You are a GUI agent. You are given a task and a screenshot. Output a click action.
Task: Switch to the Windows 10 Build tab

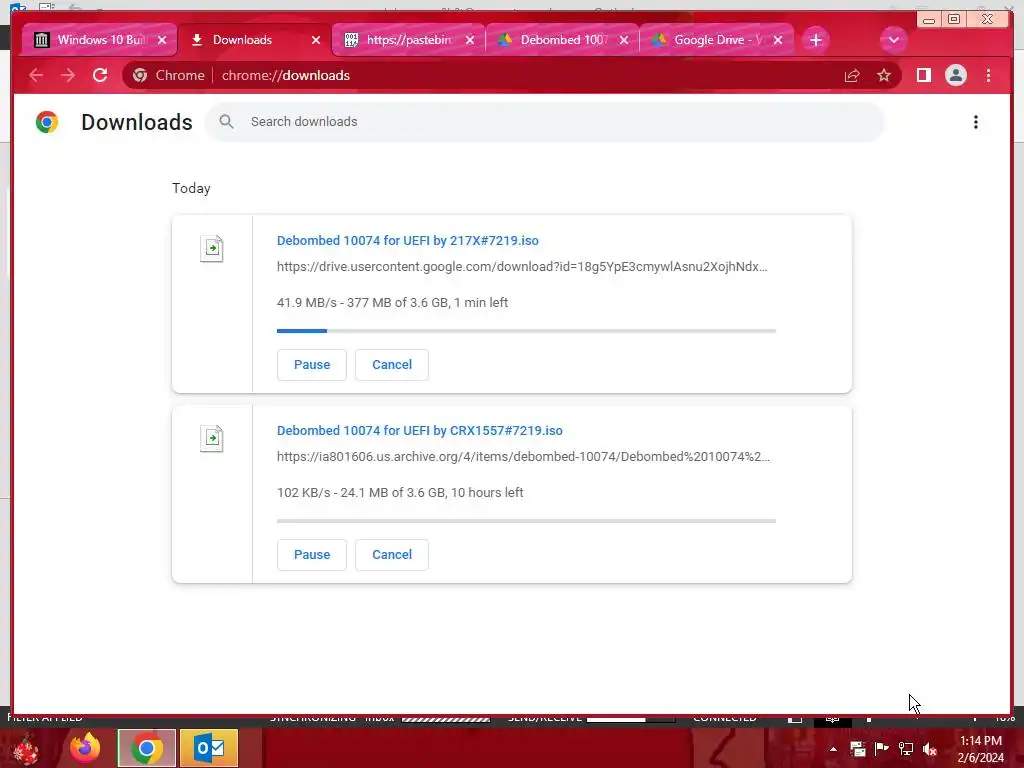coord(98,40)
